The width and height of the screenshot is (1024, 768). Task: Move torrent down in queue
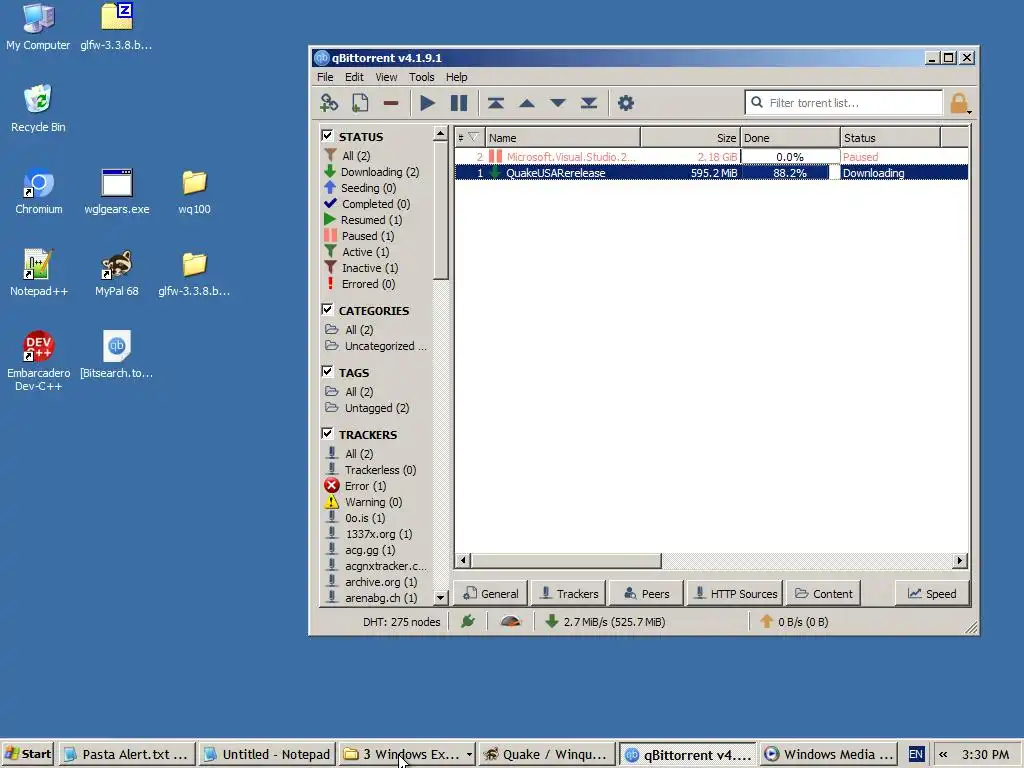[x=558, y=103]
